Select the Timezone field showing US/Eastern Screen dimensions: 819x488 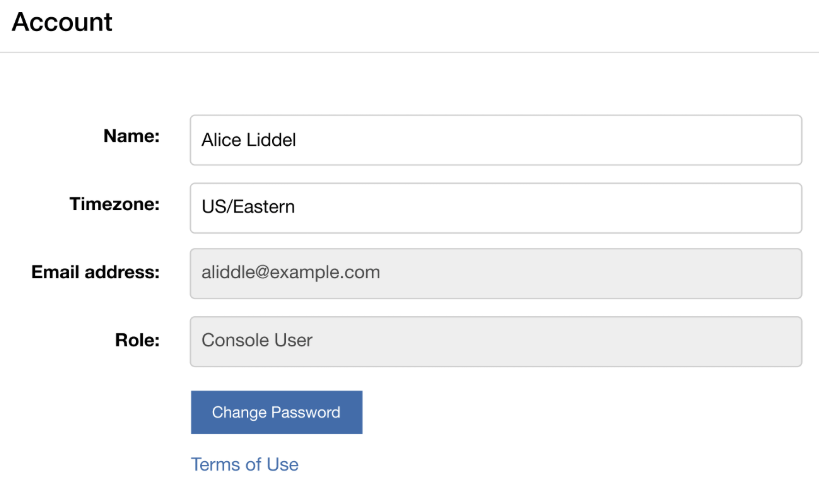[x=496, y=208]
